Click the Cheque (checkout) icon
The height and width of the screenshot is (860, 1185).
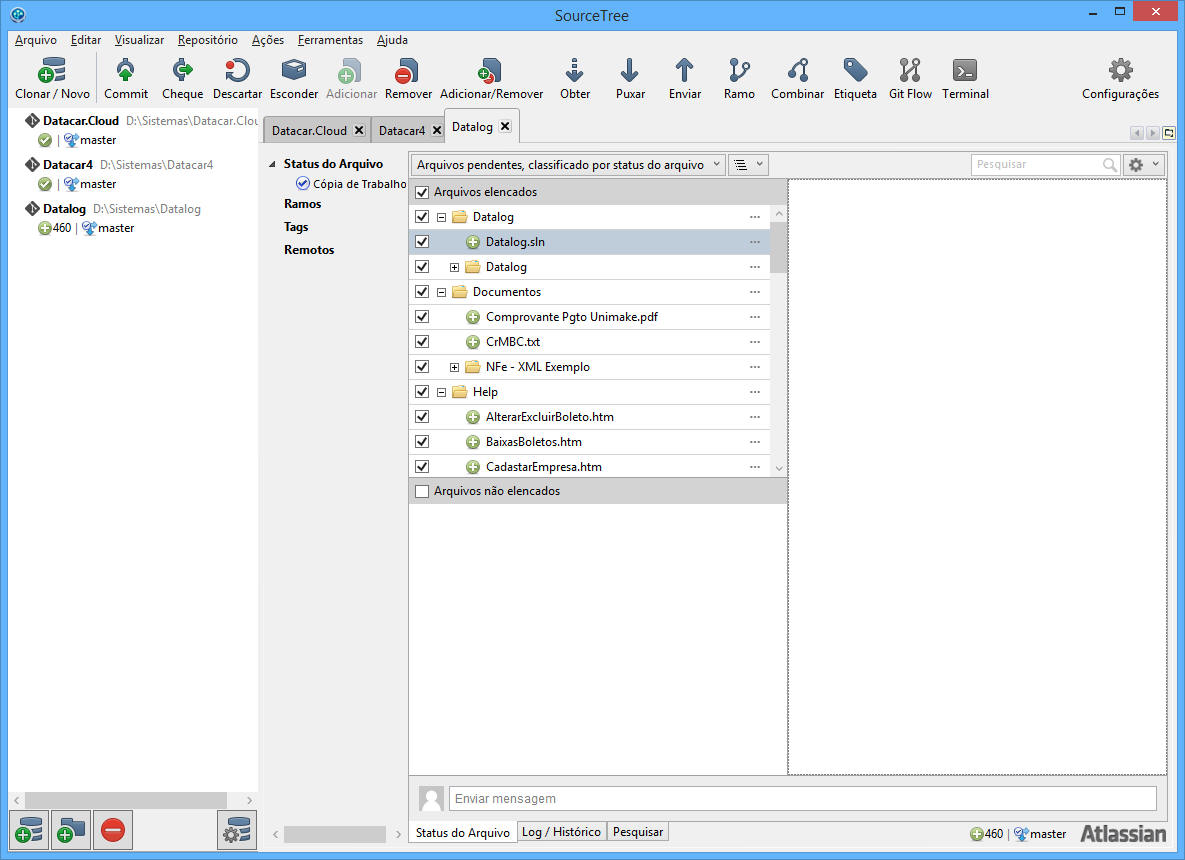coord(182,70)
